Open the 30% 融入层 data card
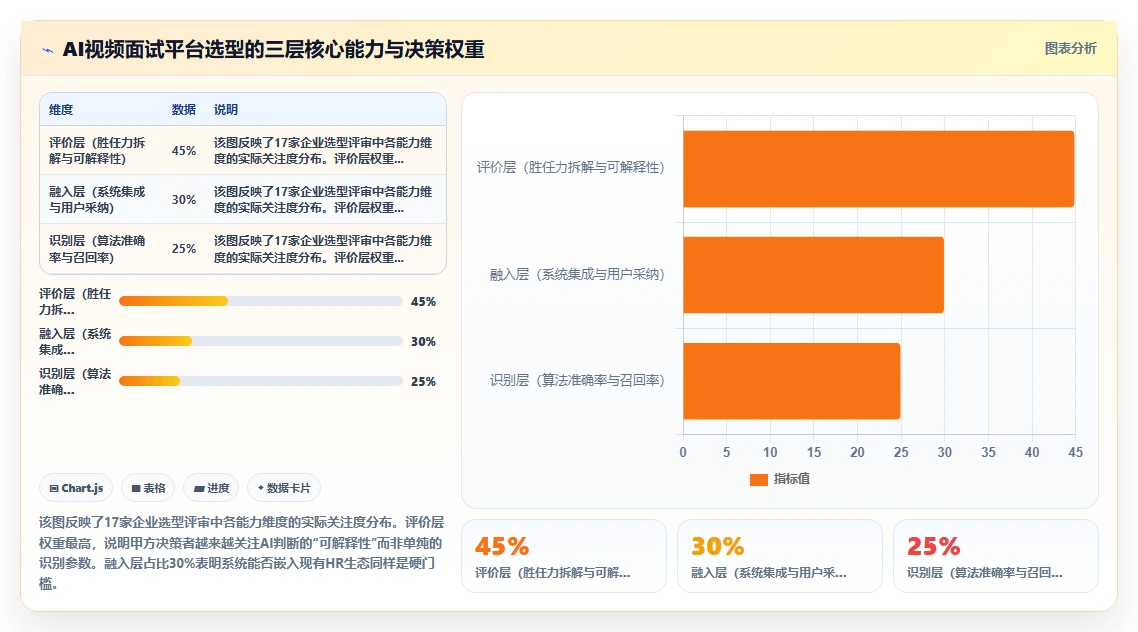1138x632 pixels. (x=779, y=557)
